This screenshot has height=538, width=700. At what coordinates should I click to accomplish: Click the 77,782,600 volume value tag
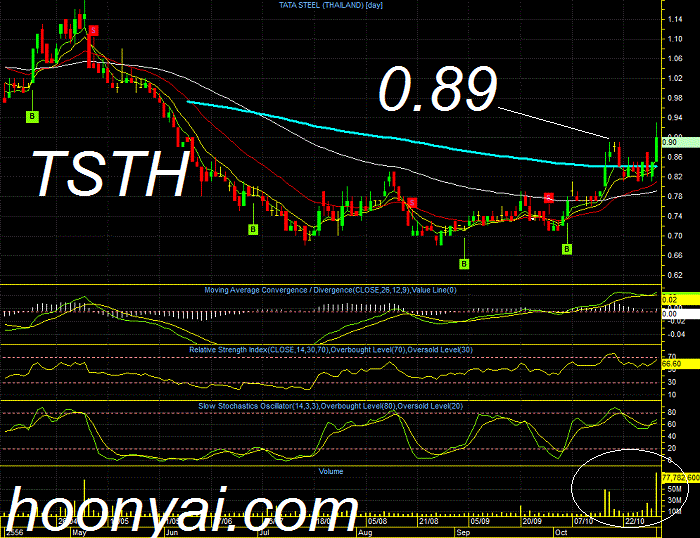tap(680, 478)
